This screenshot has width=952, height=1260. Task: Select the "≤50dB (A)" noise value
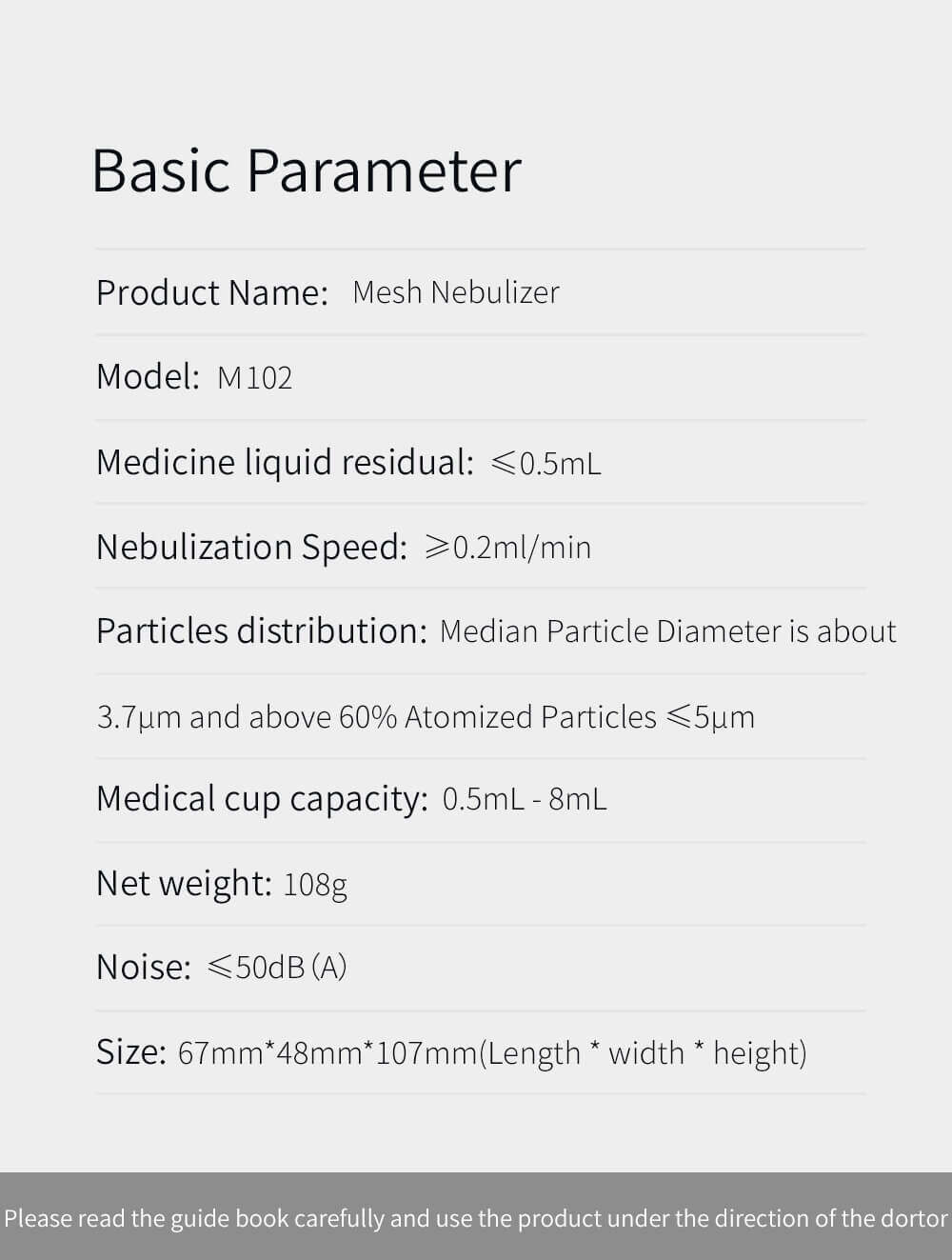[277, 968]
